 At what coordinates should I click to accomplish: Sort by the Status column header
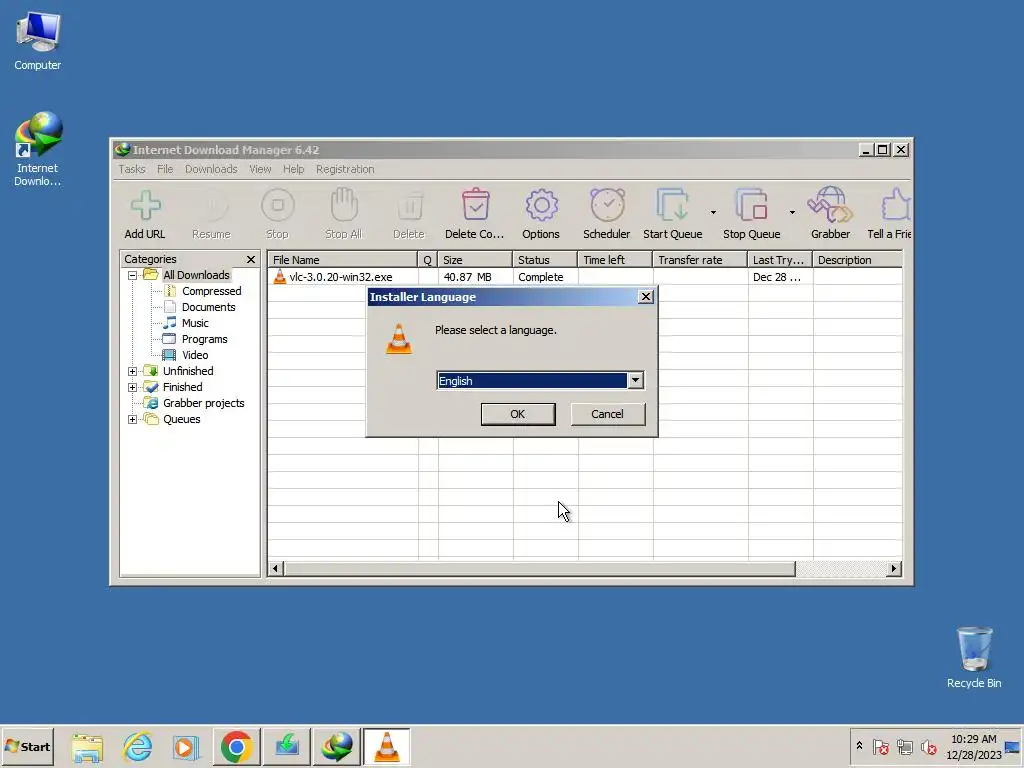[545, 260]
